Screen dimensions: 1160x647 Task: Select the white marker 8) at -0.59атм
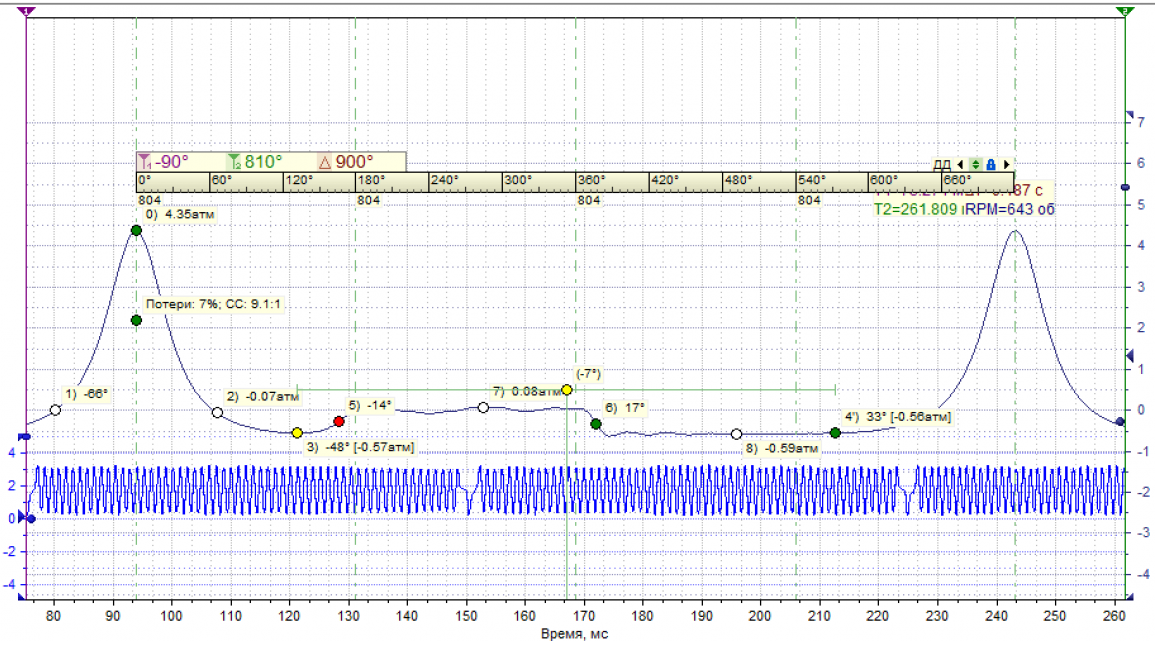tap(736, 434)
